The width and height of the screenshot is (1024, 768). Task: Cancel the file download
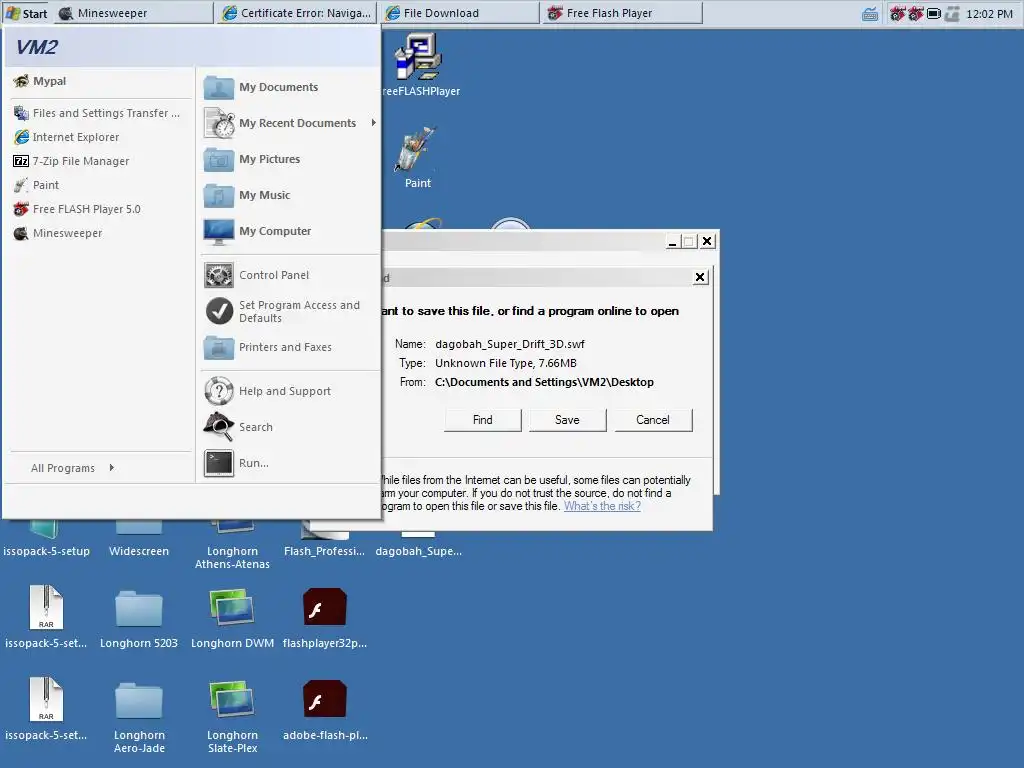(652, 420)
